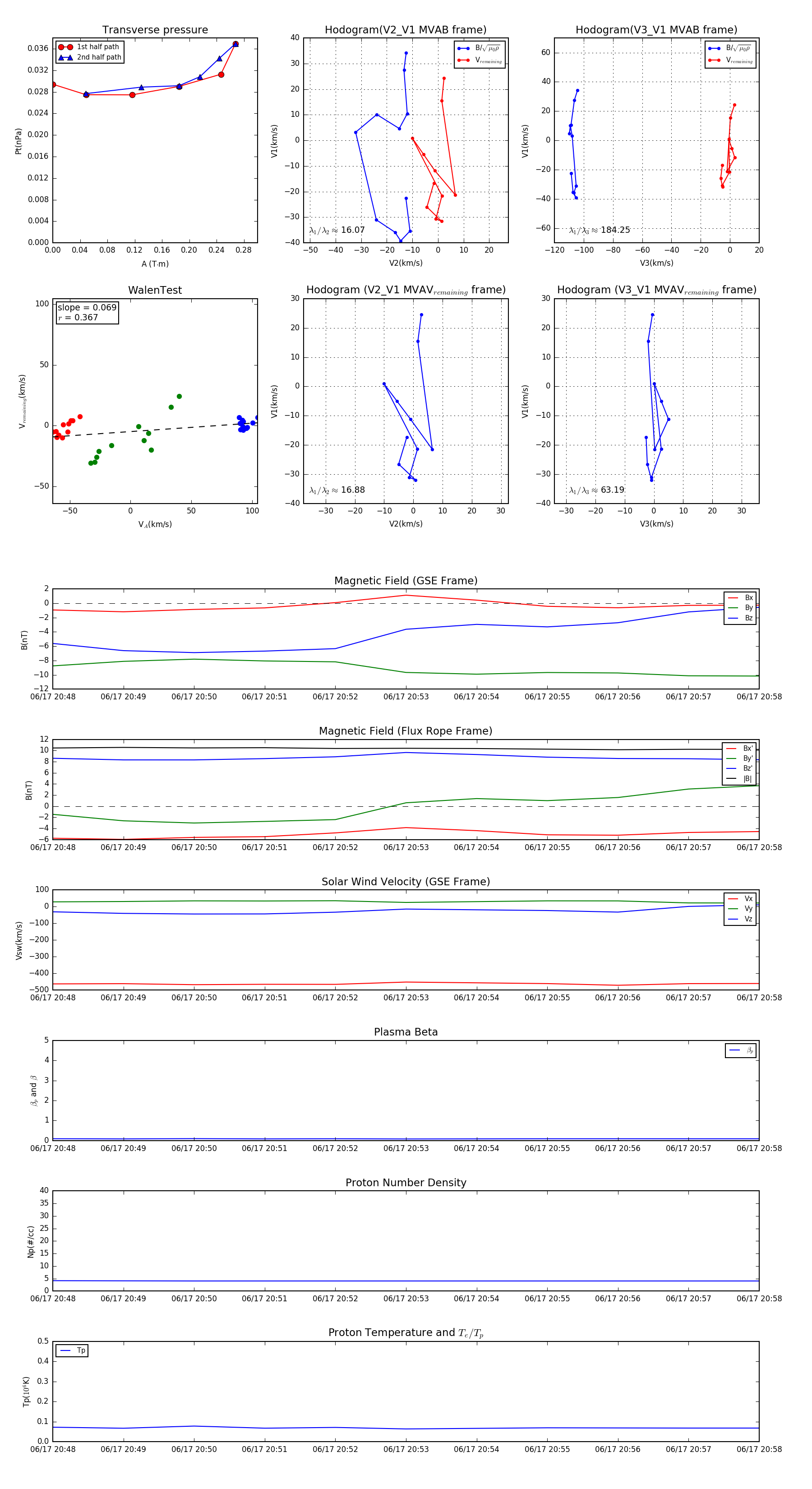812x1489 pixels.
Task: Select the "2nd half path" legend entry
Action: click(x=90, y=57)
